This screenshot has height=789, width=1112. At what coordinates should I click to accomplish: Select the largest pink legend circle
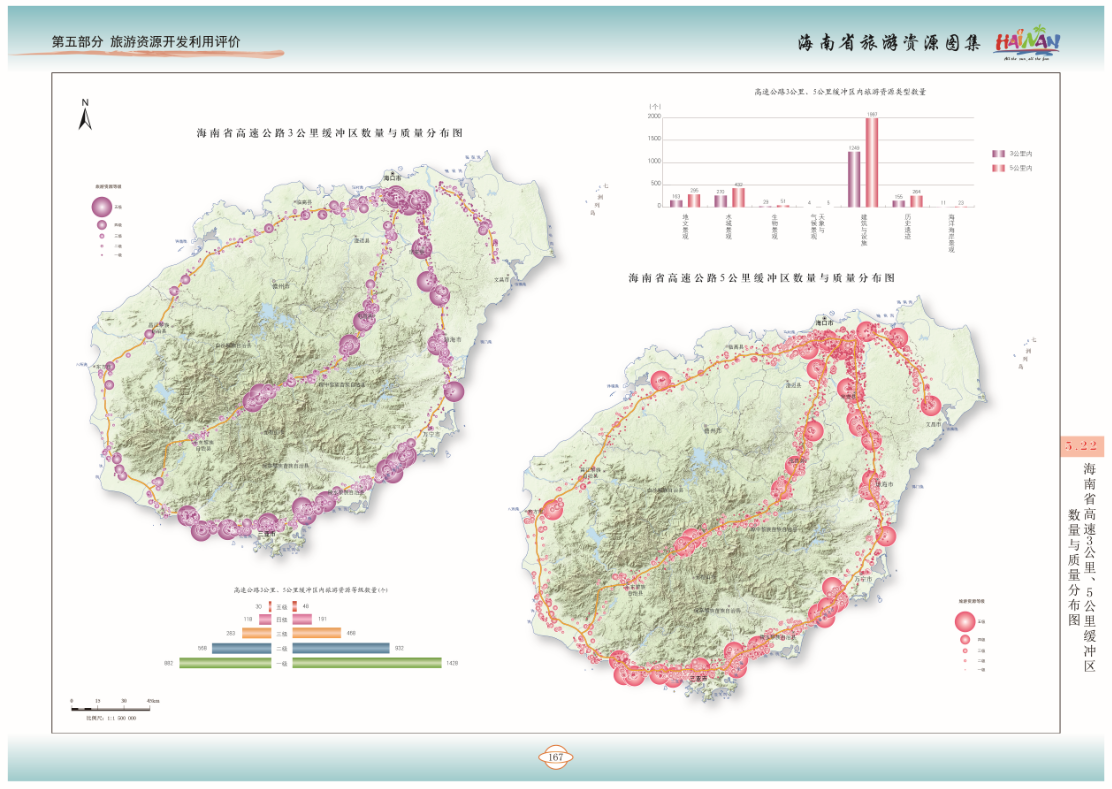[x=967, y=620]
